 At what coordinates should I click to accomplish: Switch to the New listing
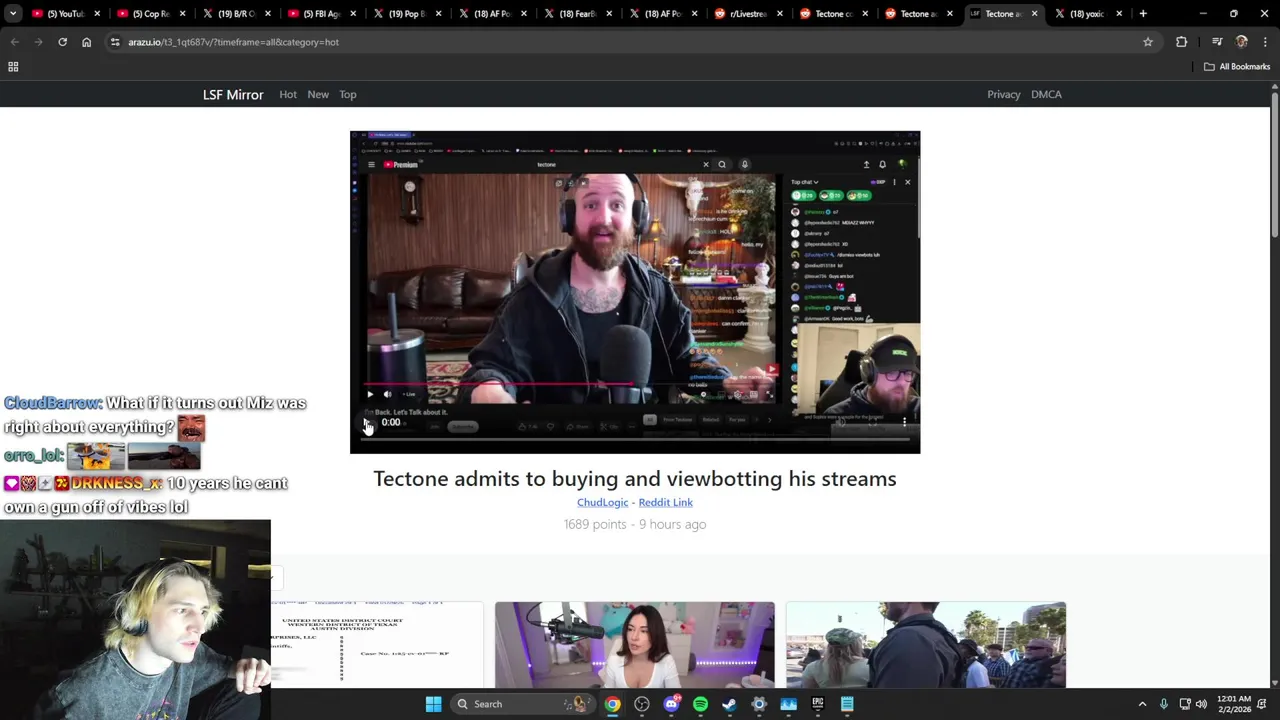(318, 94)
